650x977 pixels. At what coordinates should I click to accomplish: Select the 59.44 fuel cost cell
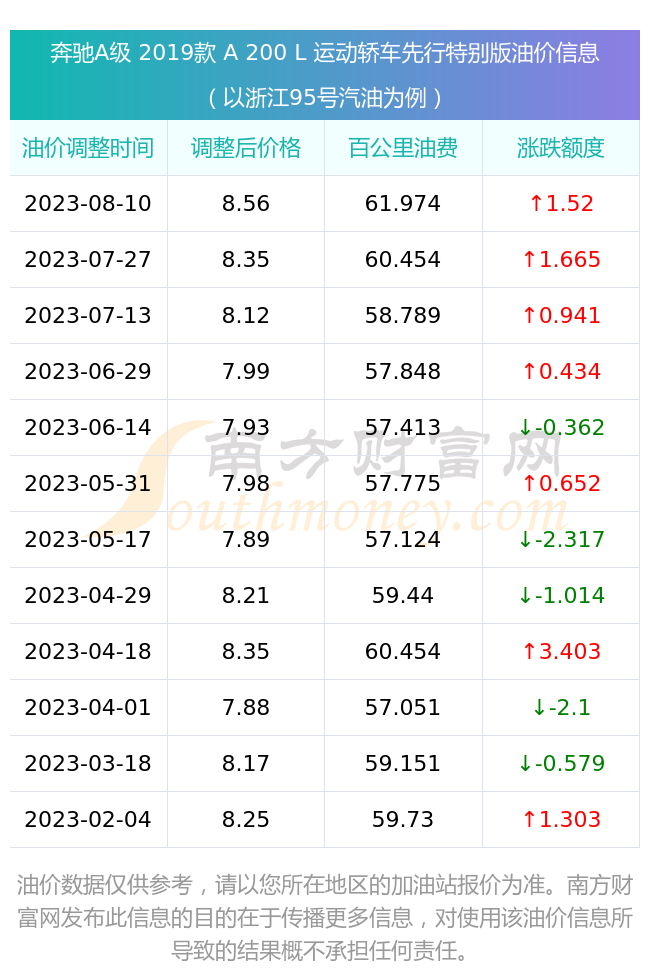tap(403, 596)
